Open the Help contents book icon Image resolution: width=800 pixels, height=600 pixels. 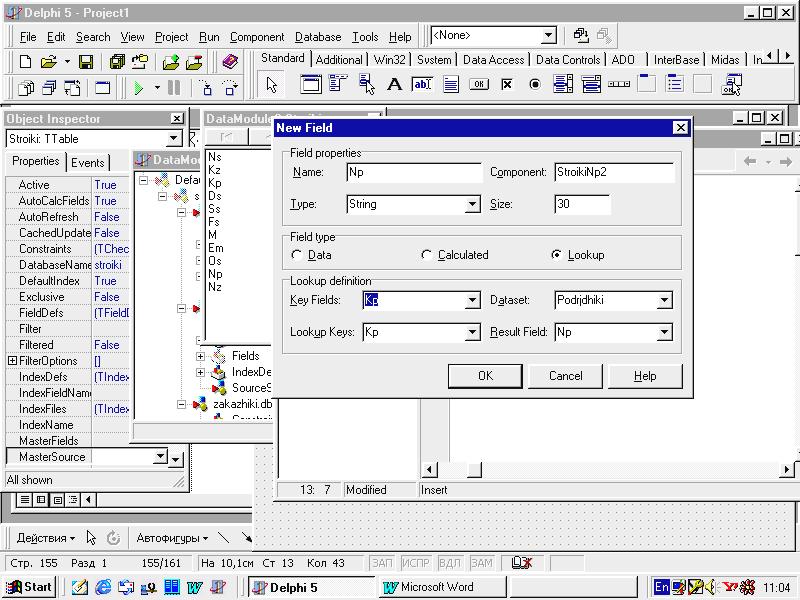click(231, 62)
